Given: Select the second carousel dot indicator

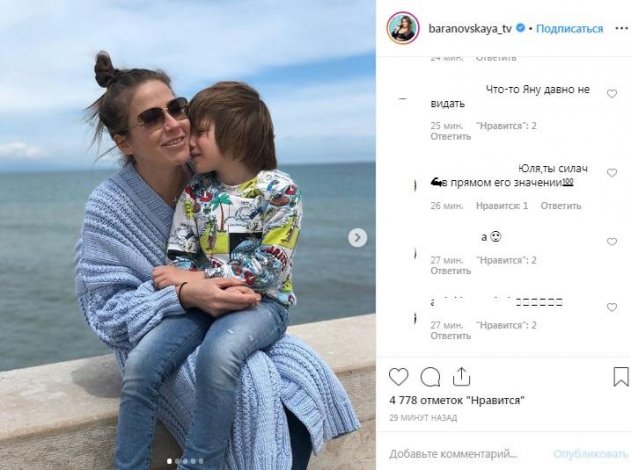Looking at the screenshot, I should (x=177, y=461).
